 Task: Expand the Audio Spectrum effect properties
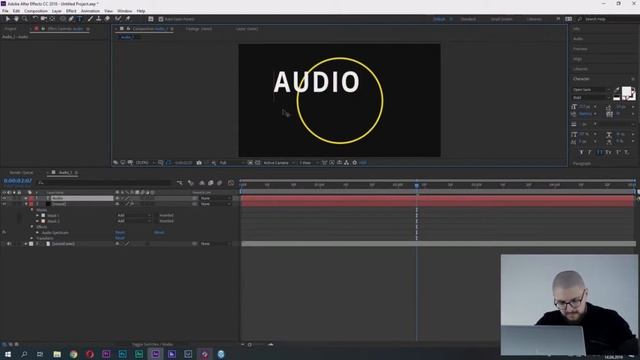(38, 233)
